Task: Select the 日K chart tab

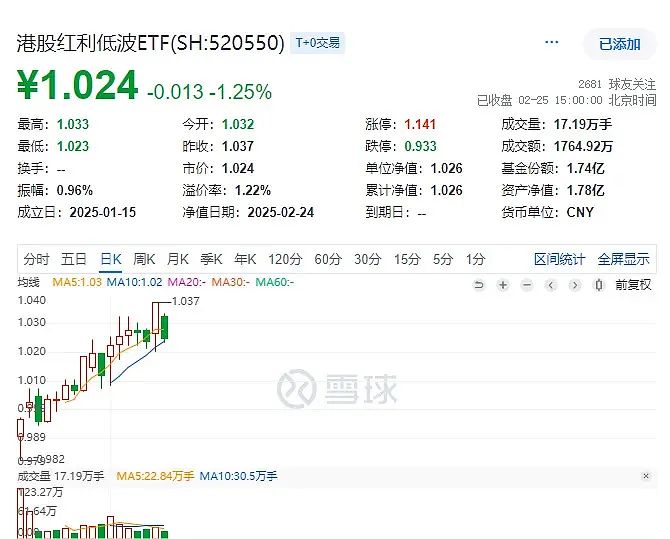Action: [x=111, y=259]
